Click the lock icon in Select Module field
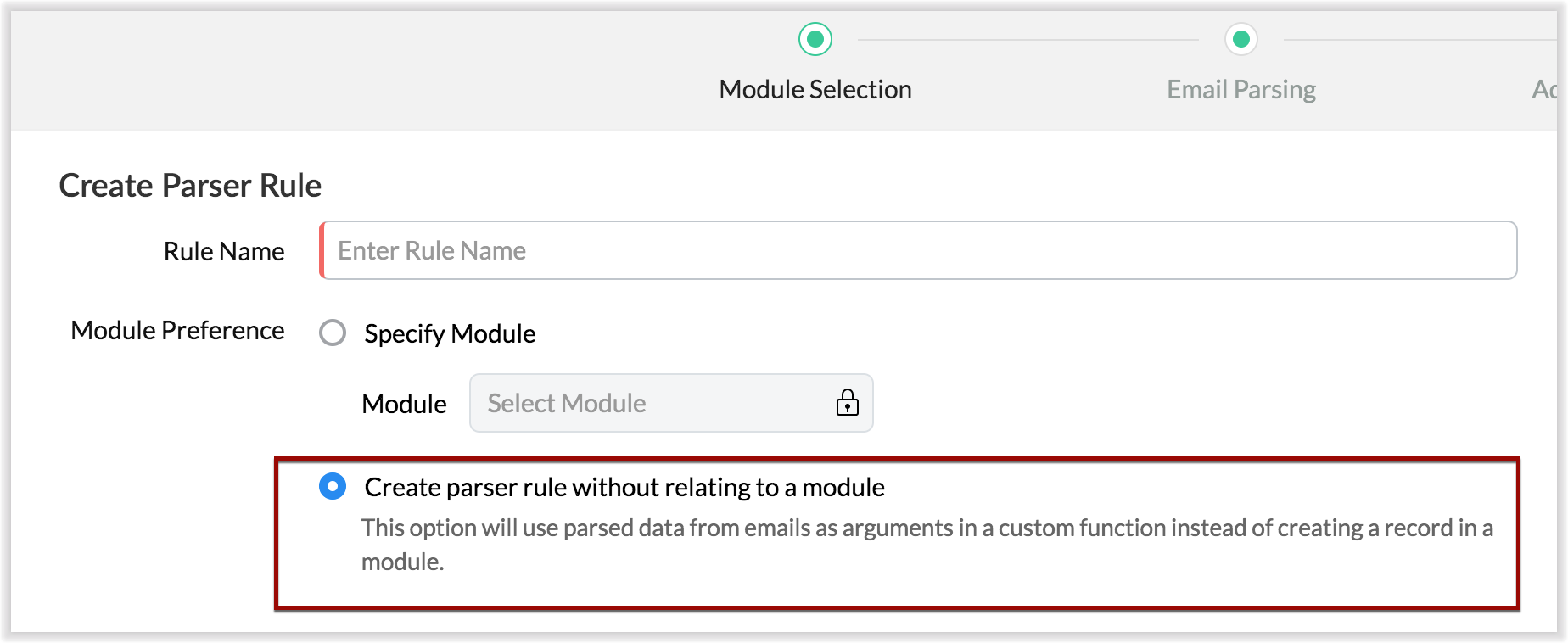Image resolution: width=1568 pixels, height=643 pixels. 847,403
